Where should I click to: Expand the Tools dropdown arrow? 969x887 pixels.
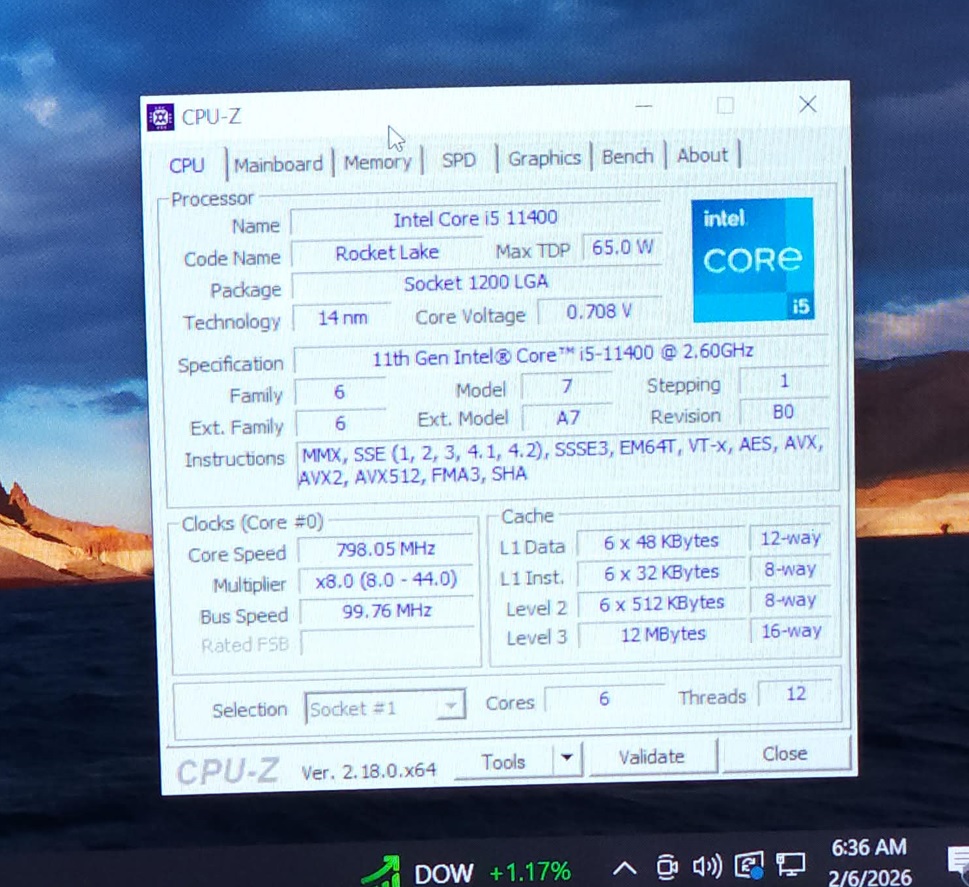pyautogui.click(x=567, y=759)
